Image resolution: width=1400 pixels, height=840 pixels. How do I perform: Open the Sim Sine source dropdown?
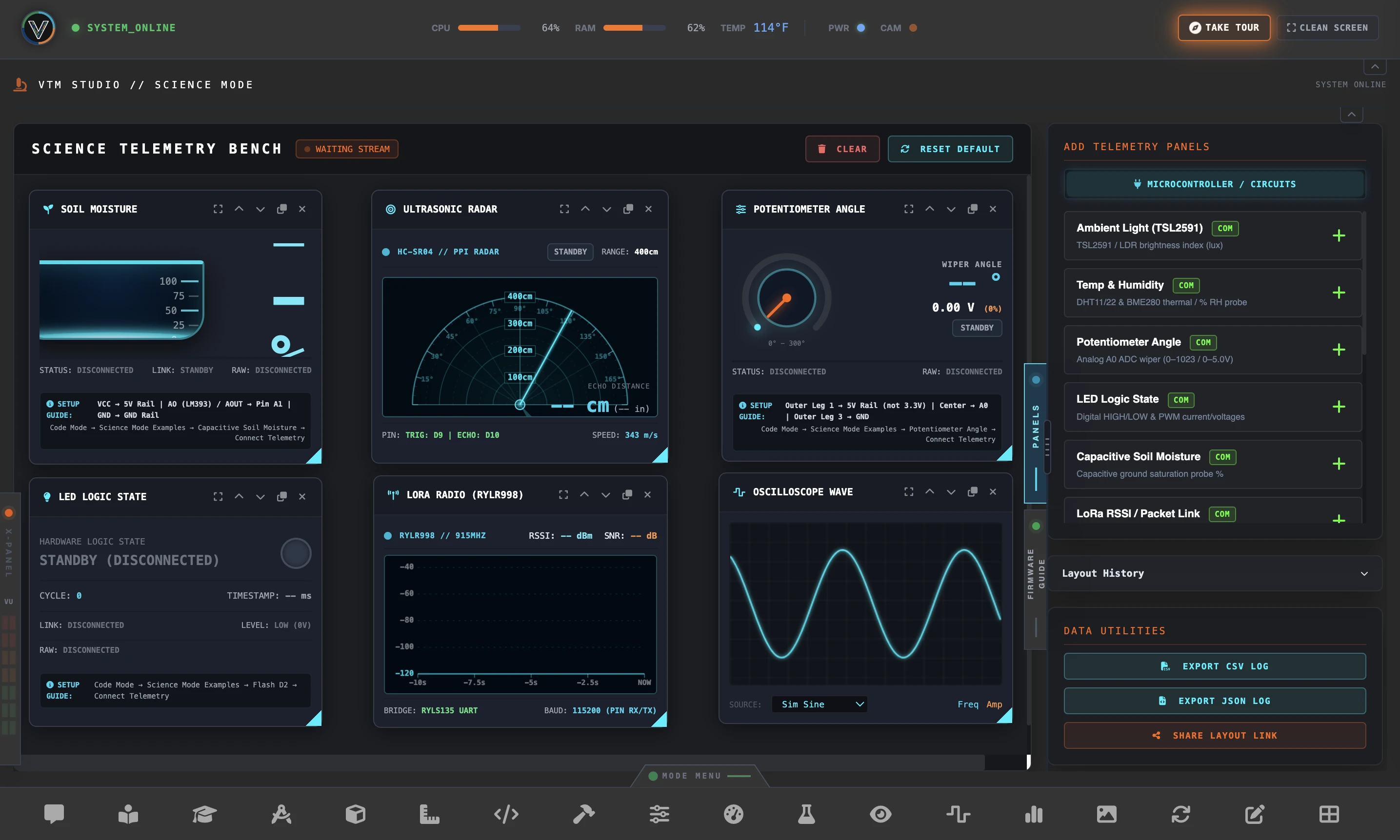(820, 704)
